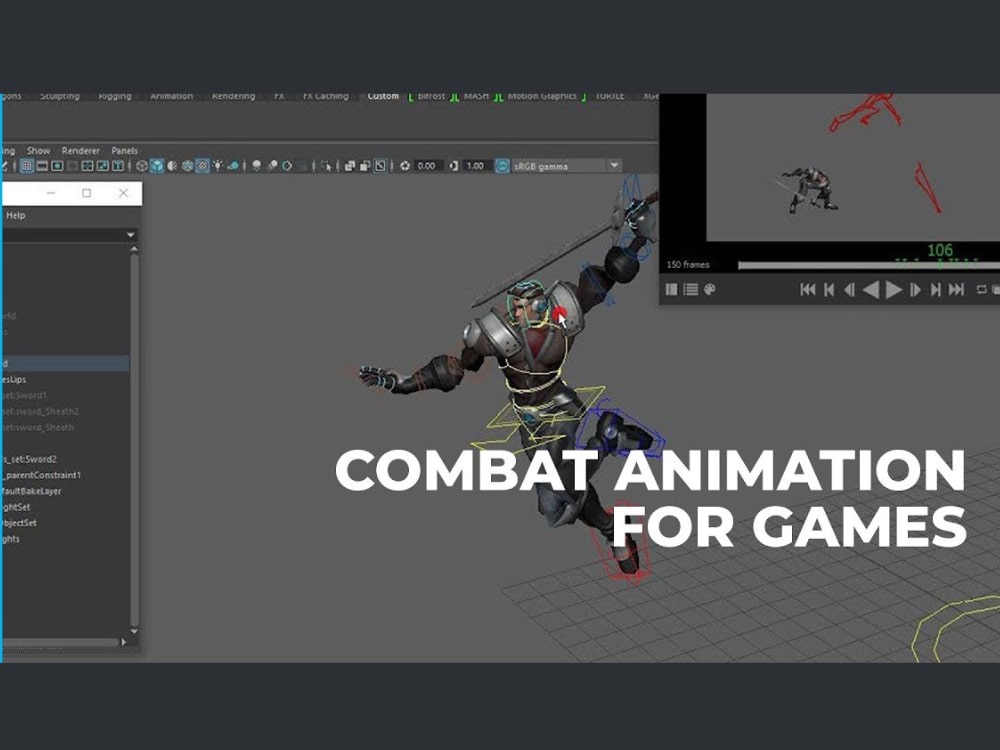This screenshot has height=750, width=1000.
Task: Click the Isolate Select icon
Action: click(326, 166)
